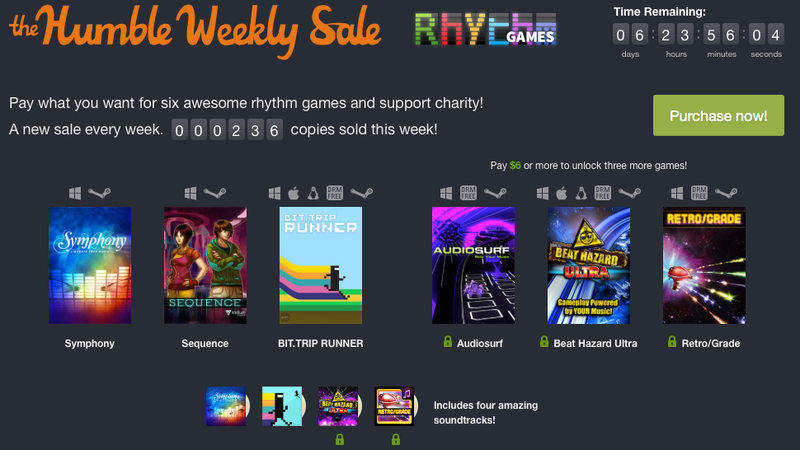Viewport: 800px width, 450px height.
Task: Open the Retro/Grade soundtrack thumbnail
Action: coord(394,406)
